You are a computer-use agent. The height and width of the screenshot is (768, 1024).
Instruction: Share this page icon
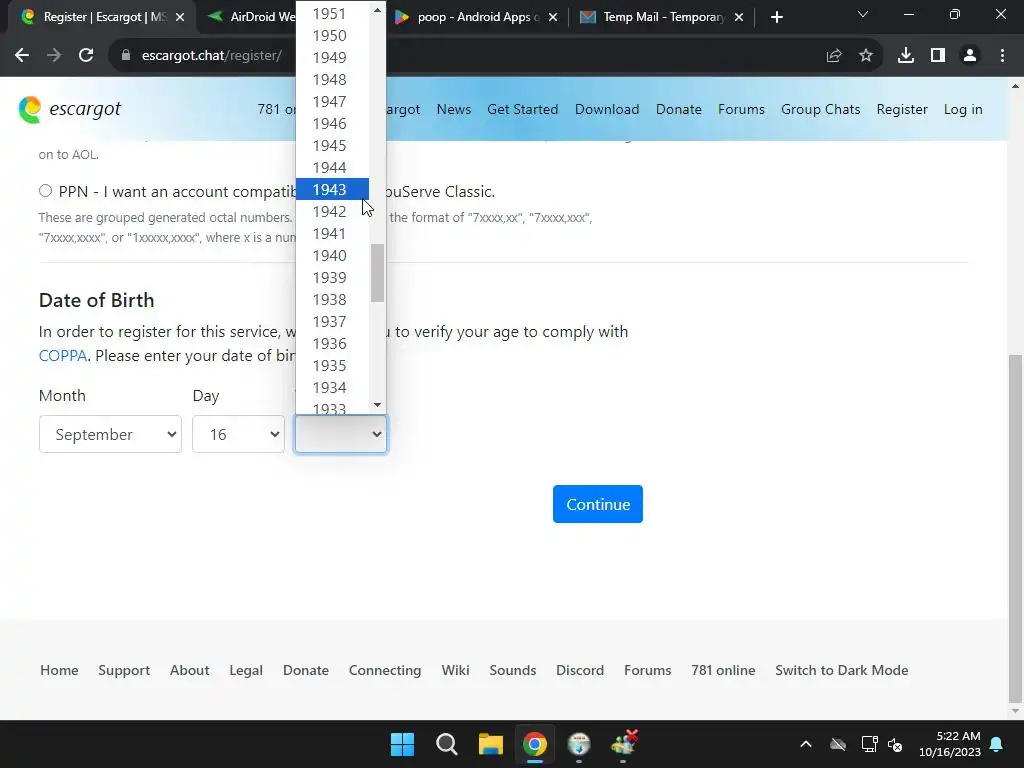pyautogui.click(x=834, y=56)
